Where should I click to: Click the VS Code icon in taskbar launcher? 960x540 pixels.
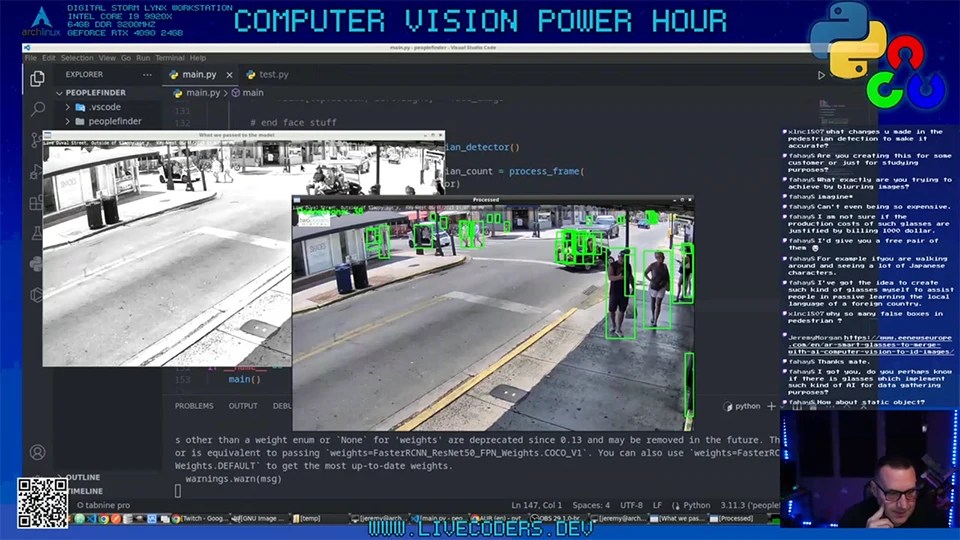point(92,519)
